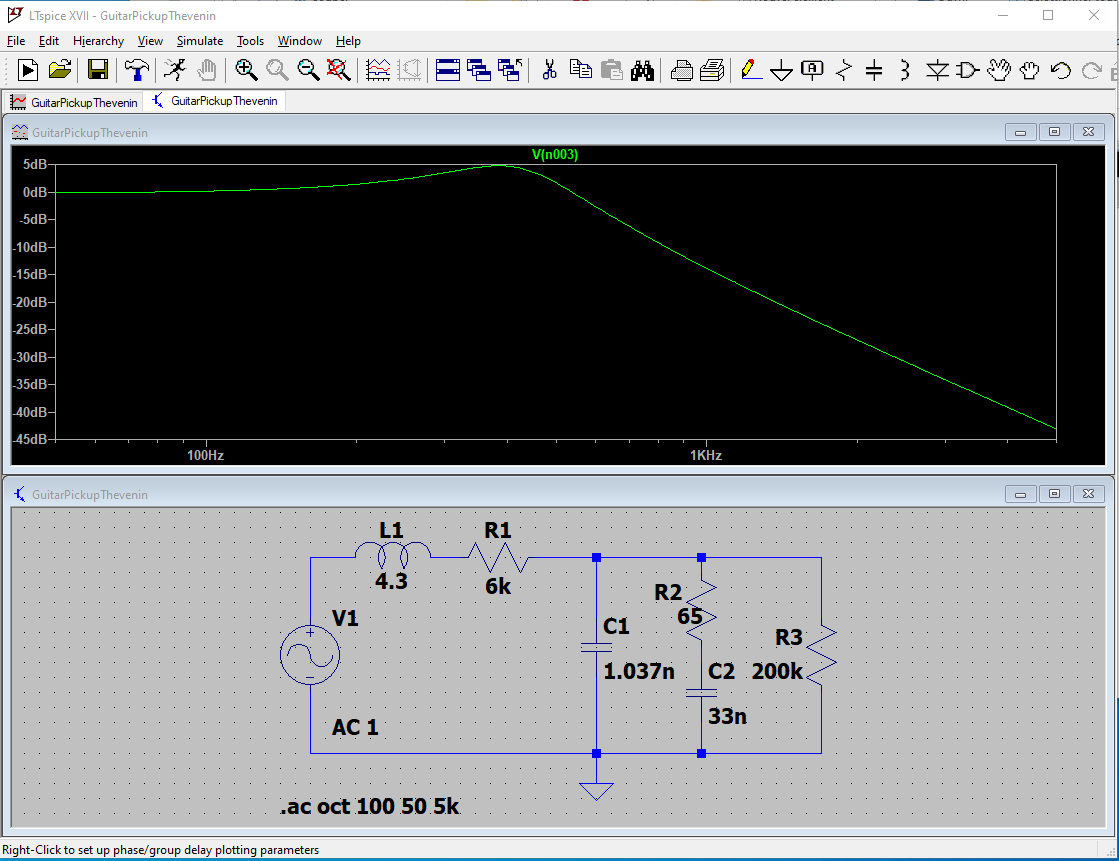Open the Control Panel hammer icon
The height and width of the screenshot is (861, 1119).
(136, 70)
